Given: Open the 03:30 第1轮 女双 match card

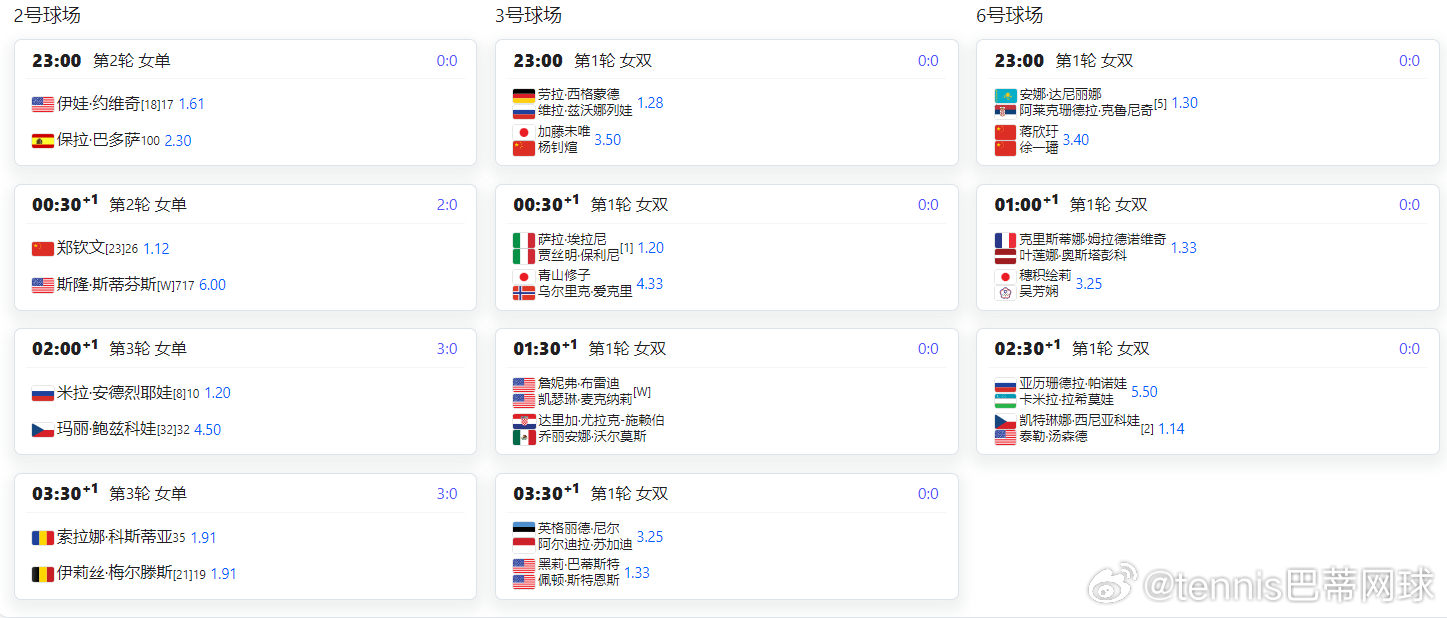Looking at the screenshot, I should coord(727,536).
